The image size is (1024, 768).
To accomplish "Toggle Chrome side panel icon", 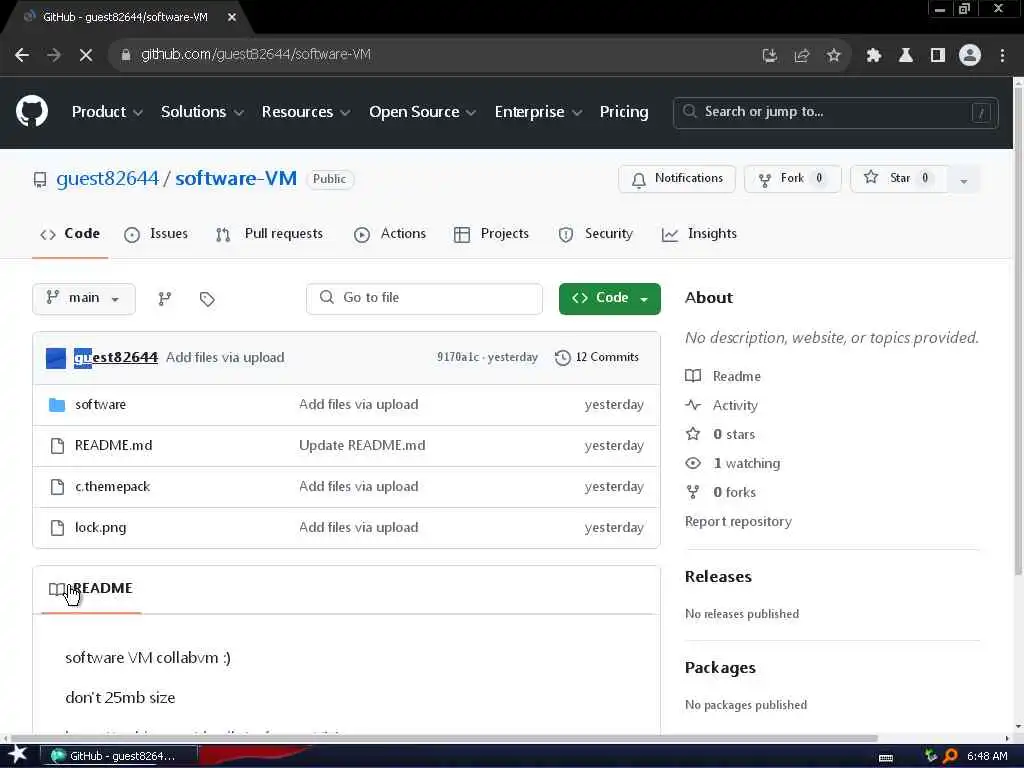I will pos(938,56).
